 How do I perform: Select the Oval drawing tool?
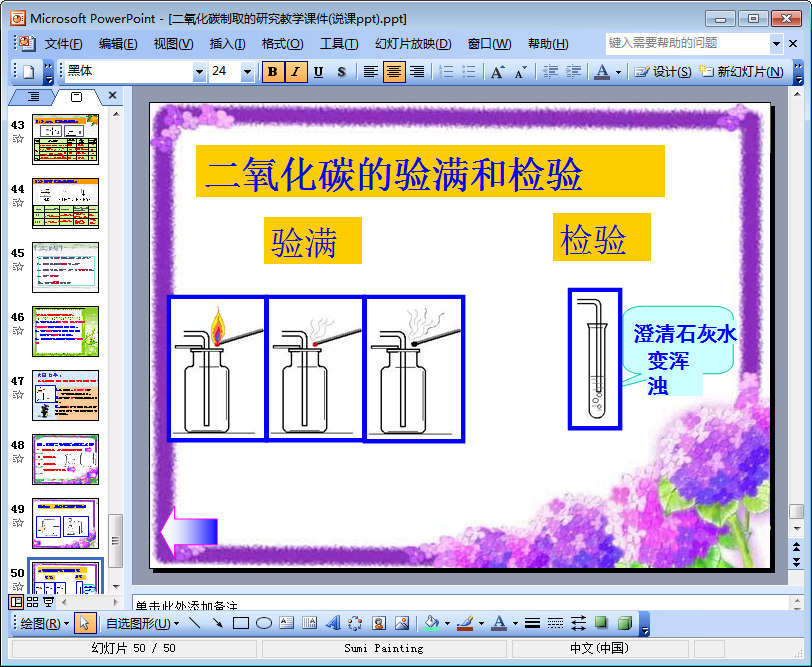(263, 623)
